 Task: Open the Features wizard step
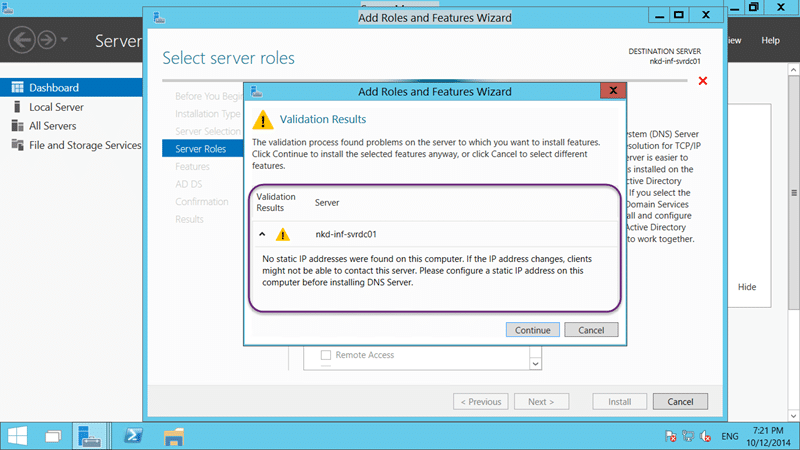point(192,166)
